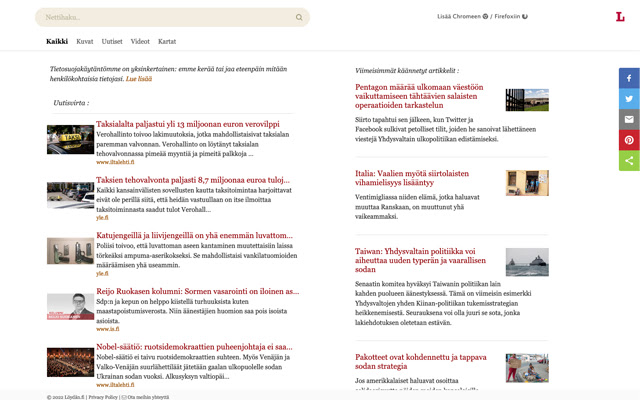Open Reijo Ruokanen portrait thumbnail

70,307
